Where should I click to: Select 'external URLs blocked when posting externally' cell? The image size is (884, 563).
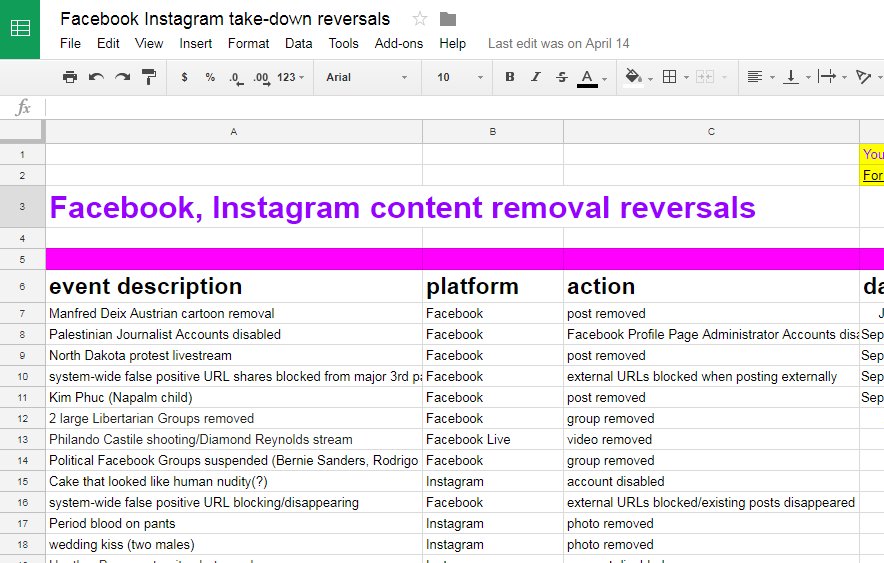point(711,376)
